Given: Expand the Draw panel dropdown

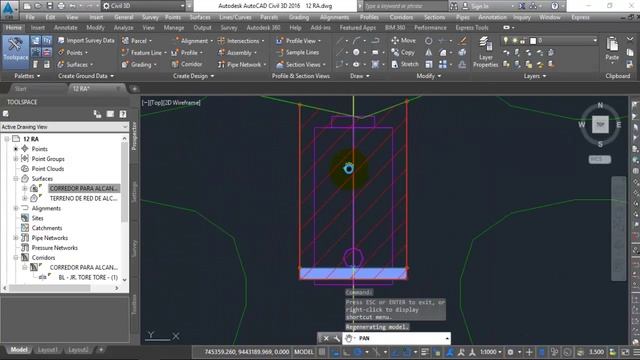Looking at the screenshot, I should point(360,76).
